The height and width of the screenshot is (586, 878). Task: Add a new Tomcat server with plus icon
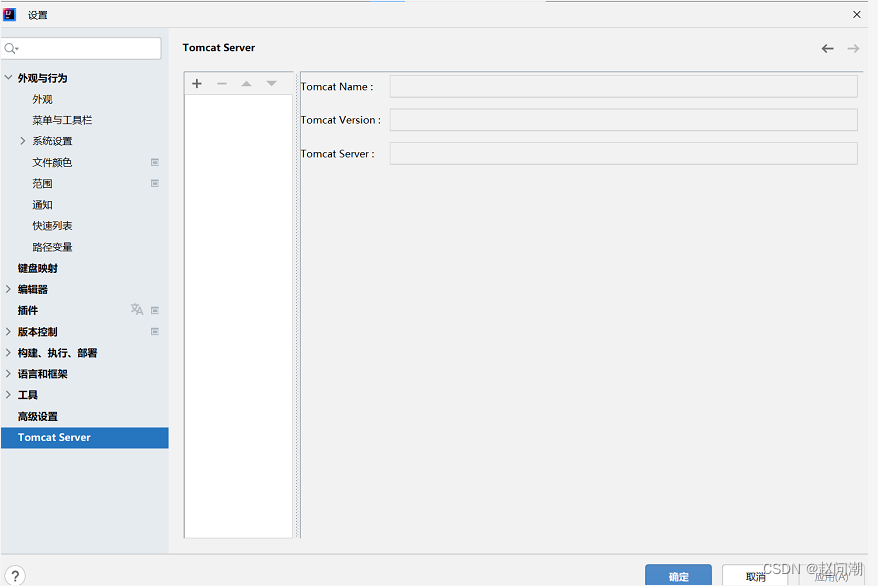click(x=197, y=84)
